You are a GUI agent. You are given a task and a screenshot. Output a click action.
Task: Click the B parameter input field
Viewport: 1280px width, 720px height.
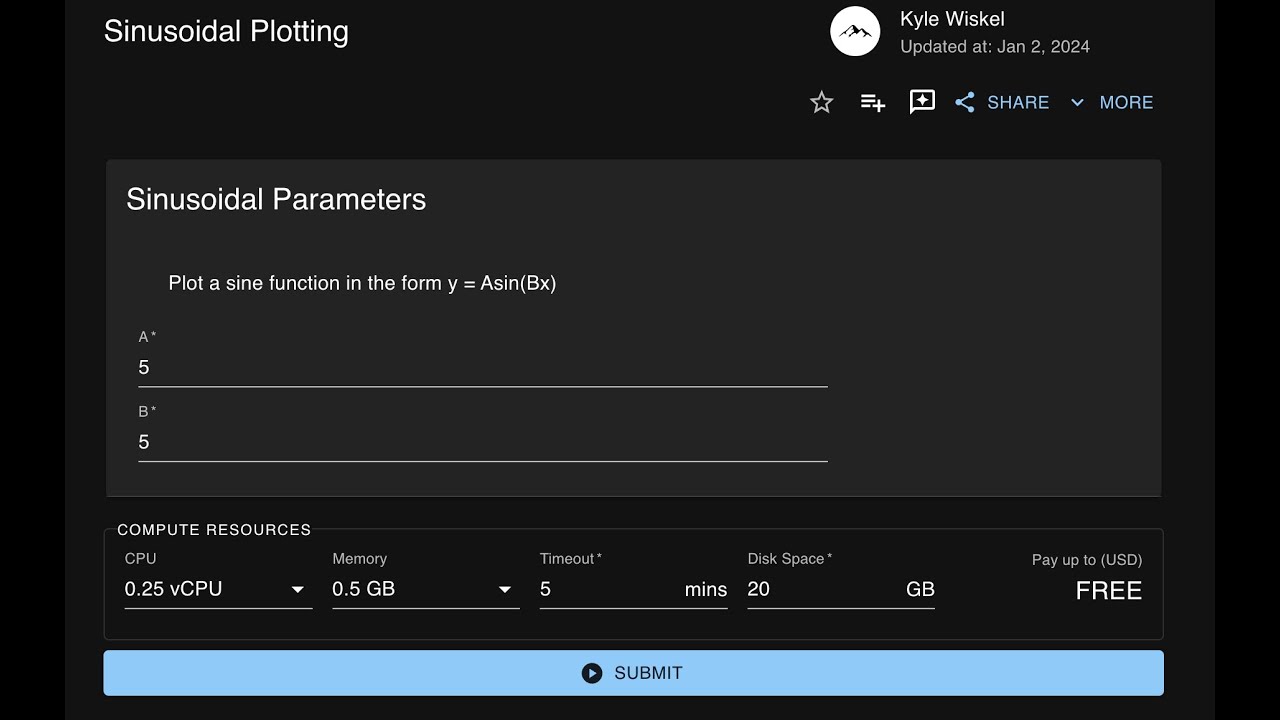pos(482,442)
